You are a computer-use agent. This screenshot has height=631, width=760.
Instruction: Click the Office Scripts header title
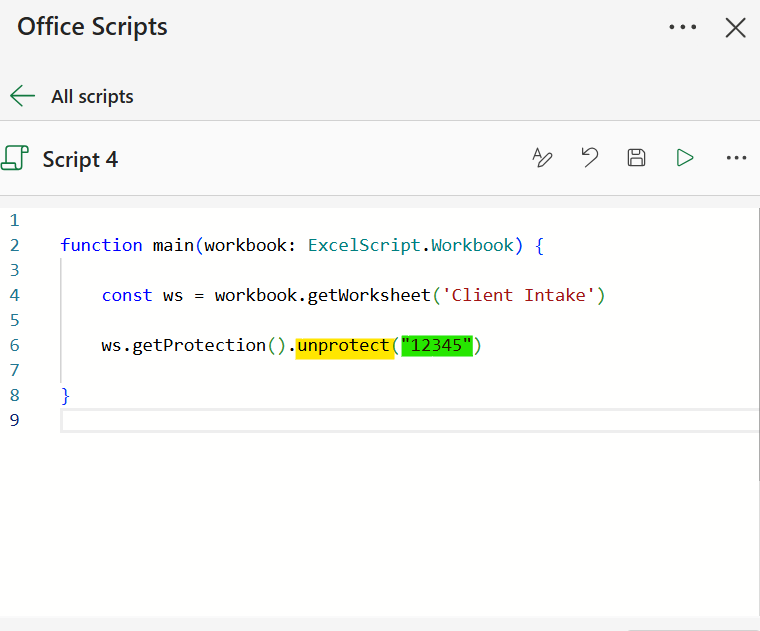[x=92, y=27]
